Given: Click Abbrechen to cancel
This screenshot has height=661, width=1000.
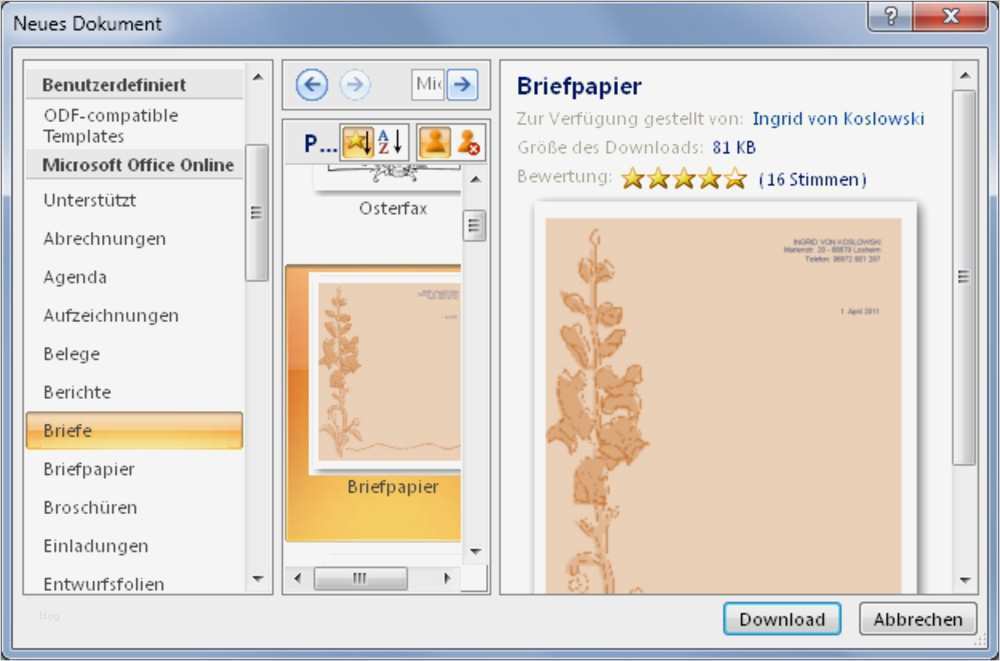Looking at the screenshot, I should tap(917, 619).
